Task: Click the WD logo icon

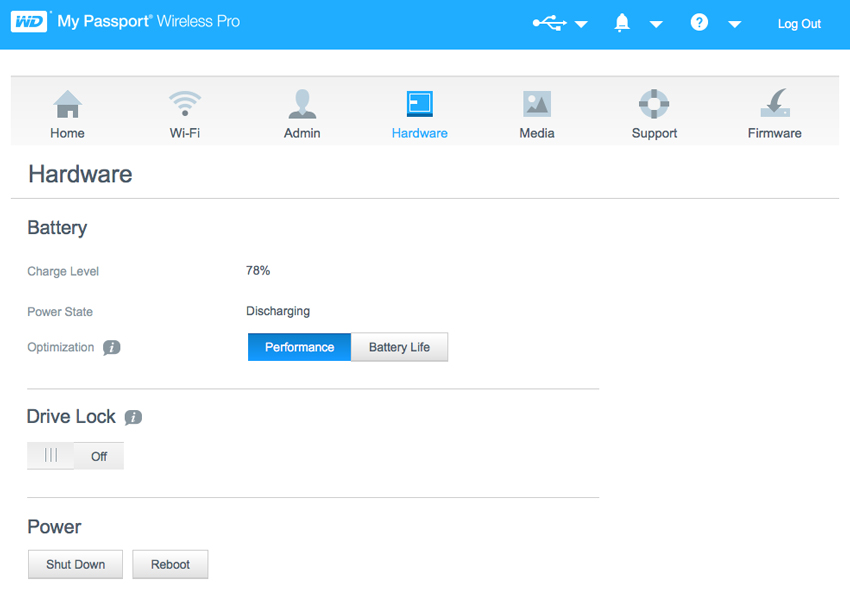Action: (x=29, y=22)
